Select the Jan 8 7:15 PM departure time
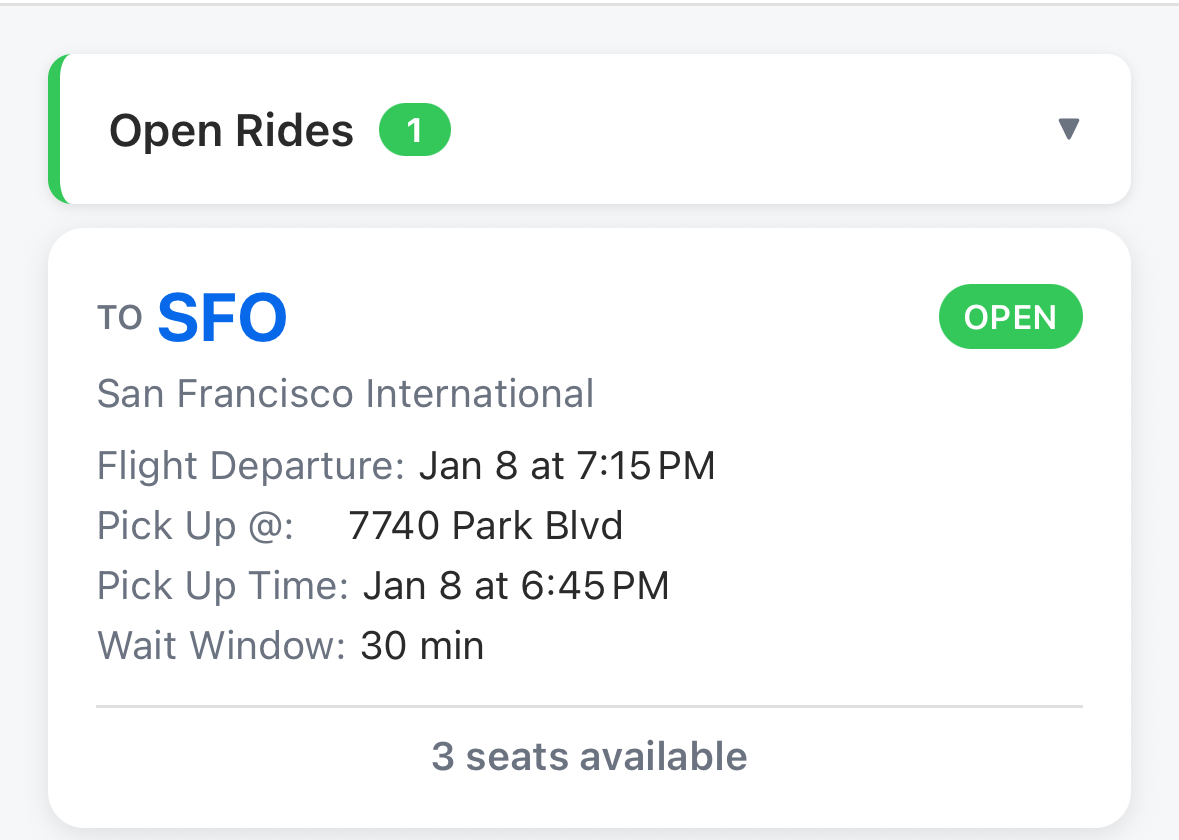The image size is (1179, 840). tap(567, 466)
